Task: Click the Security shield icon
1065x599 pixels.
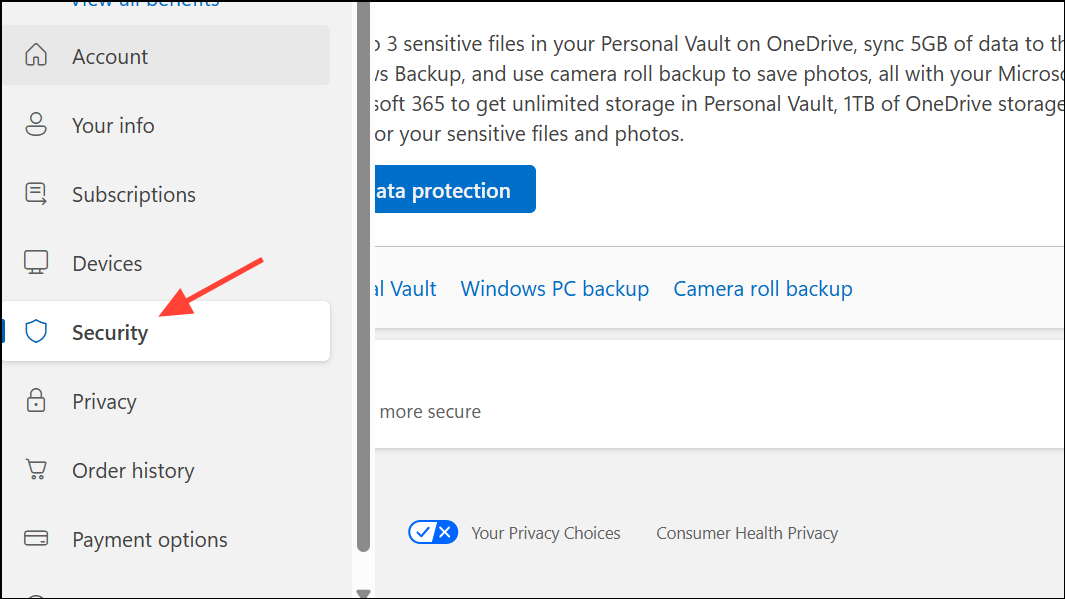Action: point(36,332)
